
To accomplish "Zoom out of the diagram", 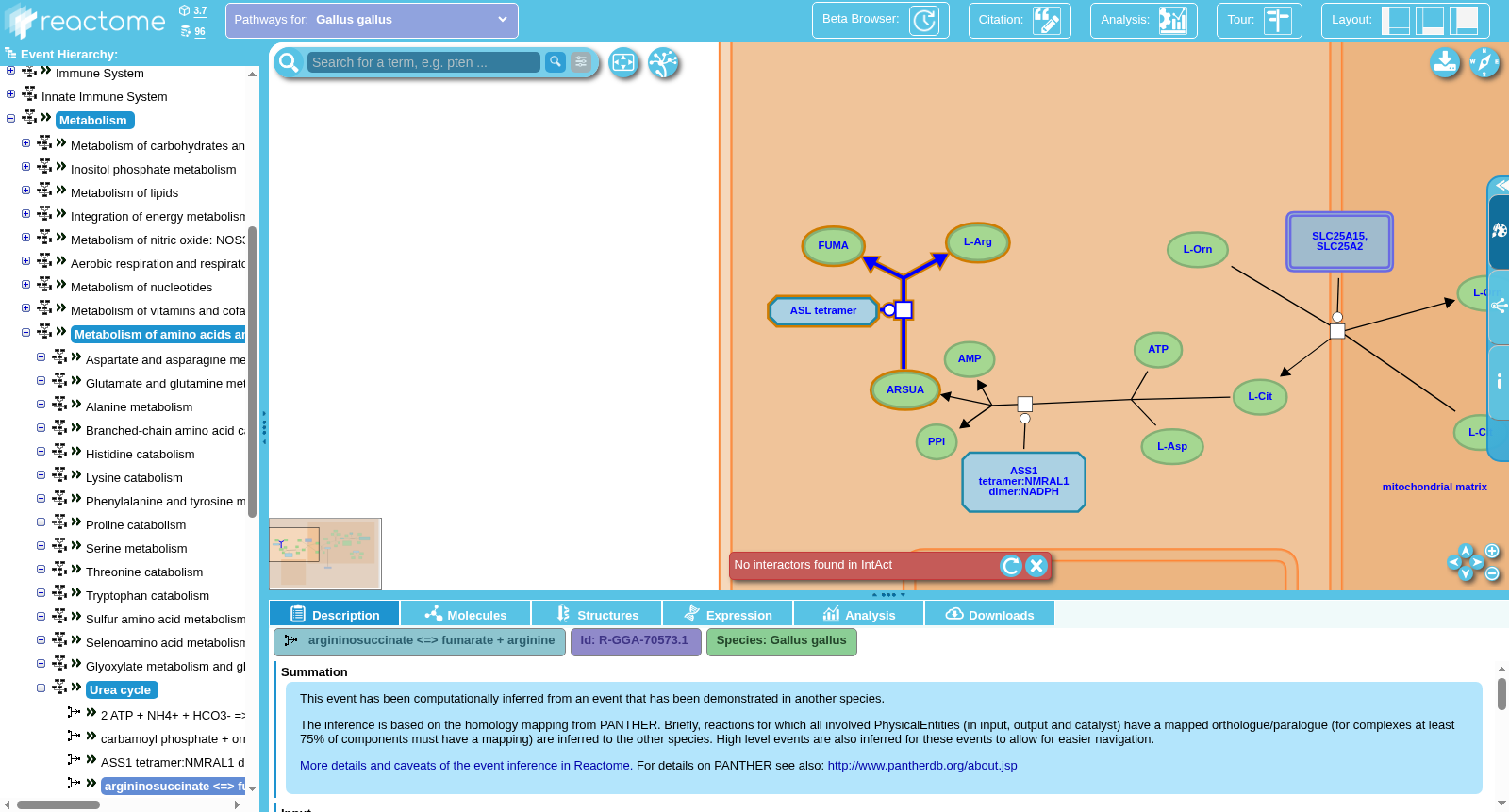I will pos(1492,573).
